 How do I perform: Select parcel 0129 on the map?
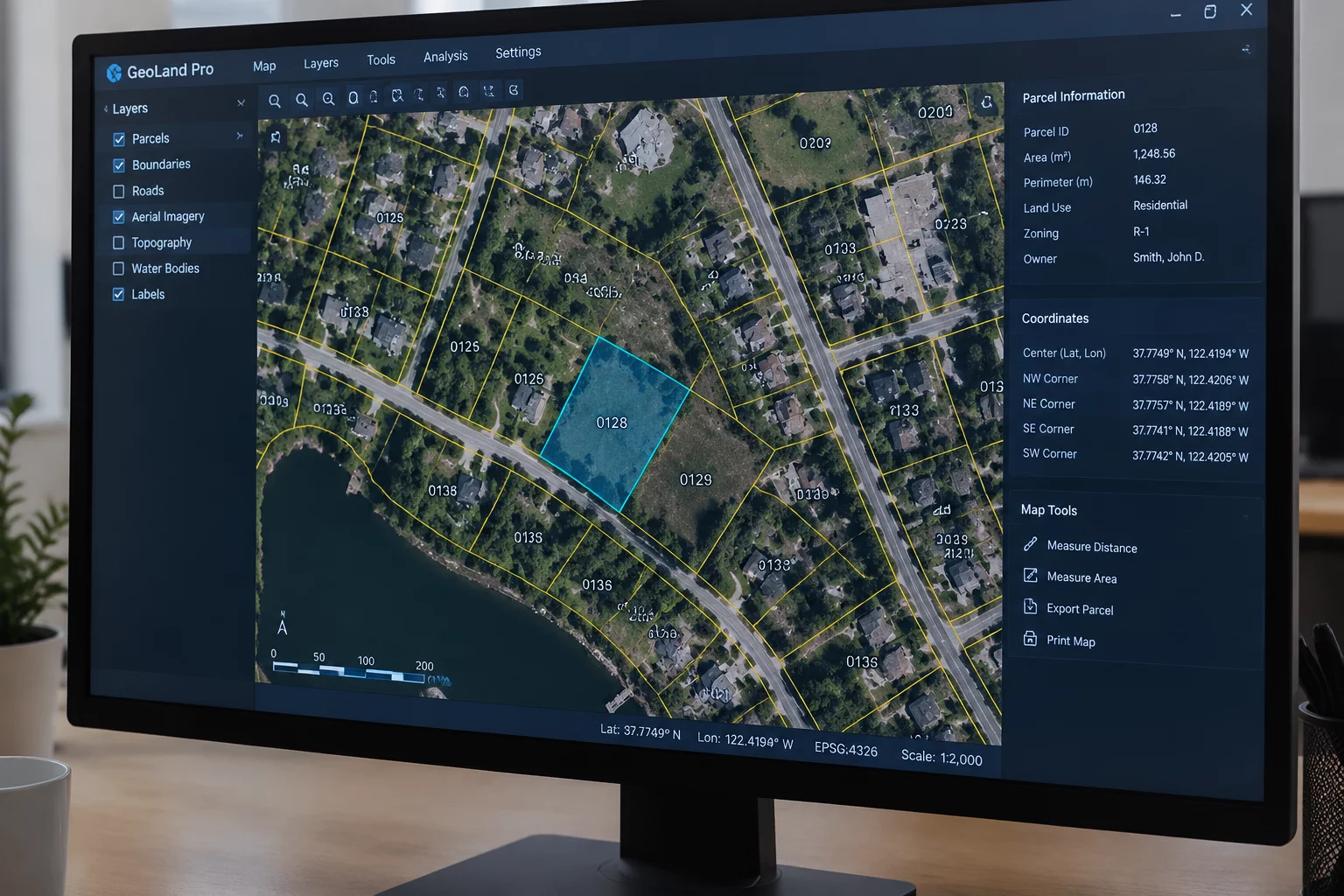click(696, 479)
